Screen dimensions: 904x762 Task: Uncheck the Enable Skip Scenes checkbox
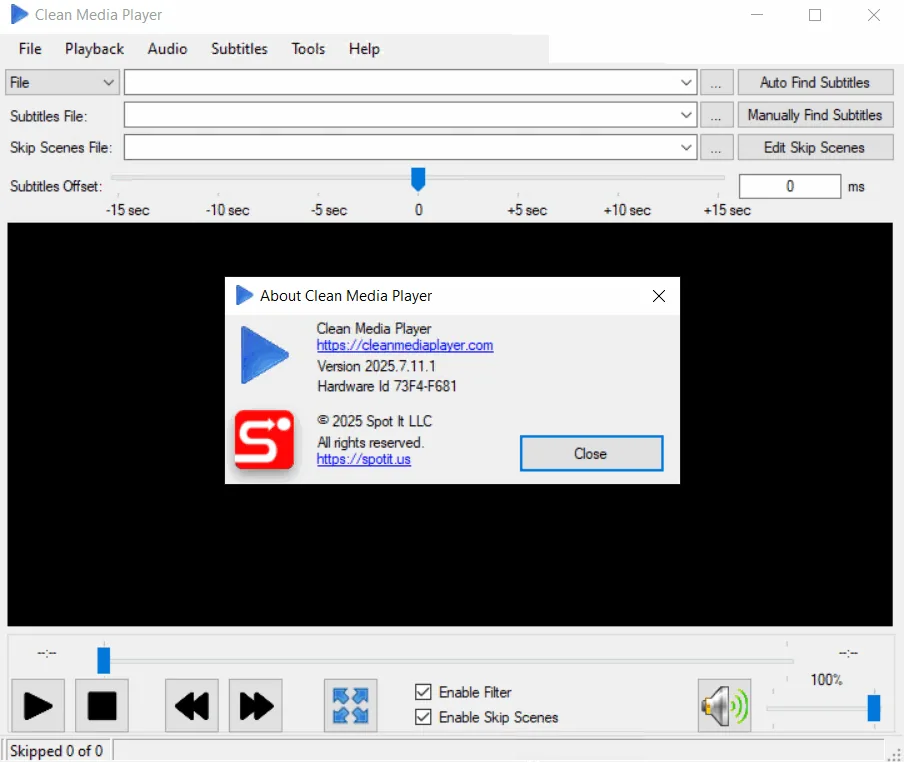point(423,717)
